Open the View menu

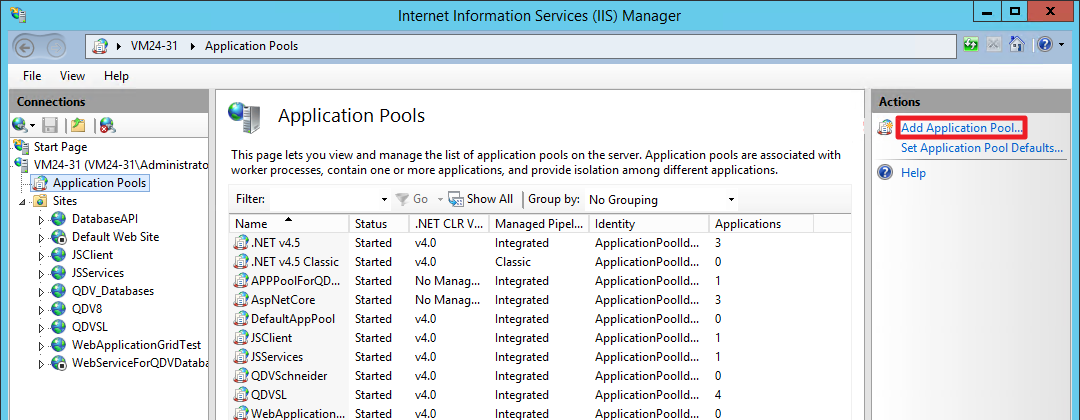[72, 76]
